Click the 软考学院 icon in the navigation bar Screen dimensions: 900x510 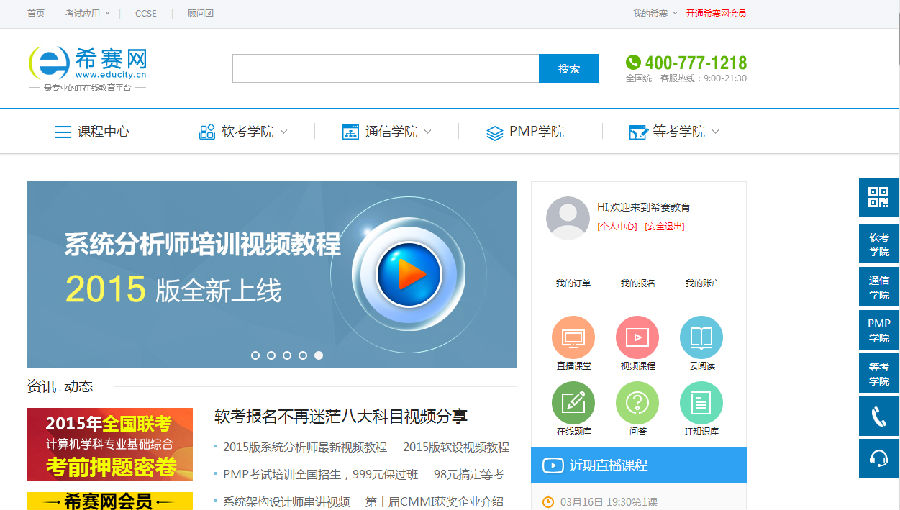coord(207,132)
